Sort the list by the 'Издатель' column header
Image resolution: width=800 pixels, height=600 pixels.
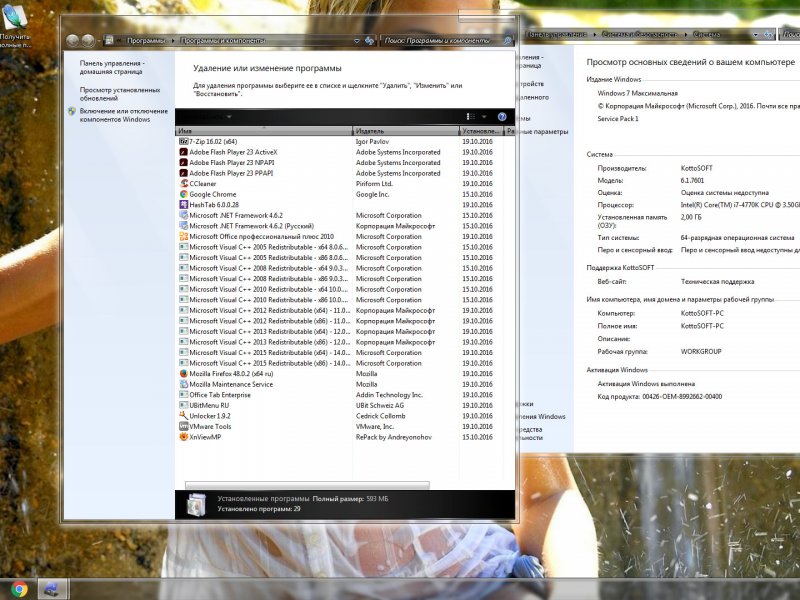coord(406,131)
